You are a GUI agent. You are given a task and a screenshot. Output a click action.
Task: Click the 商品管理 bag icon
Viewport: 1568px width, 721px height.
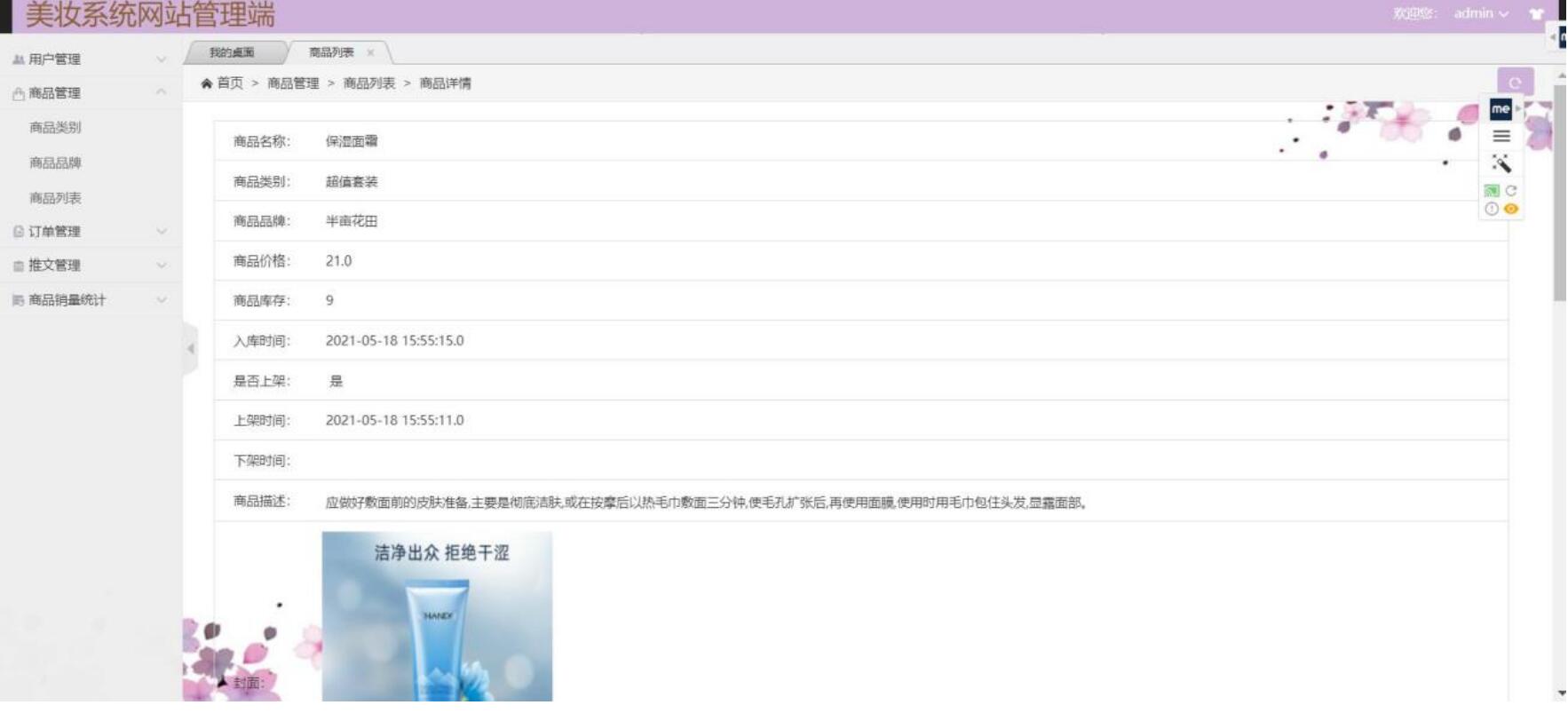pos(19,93)
